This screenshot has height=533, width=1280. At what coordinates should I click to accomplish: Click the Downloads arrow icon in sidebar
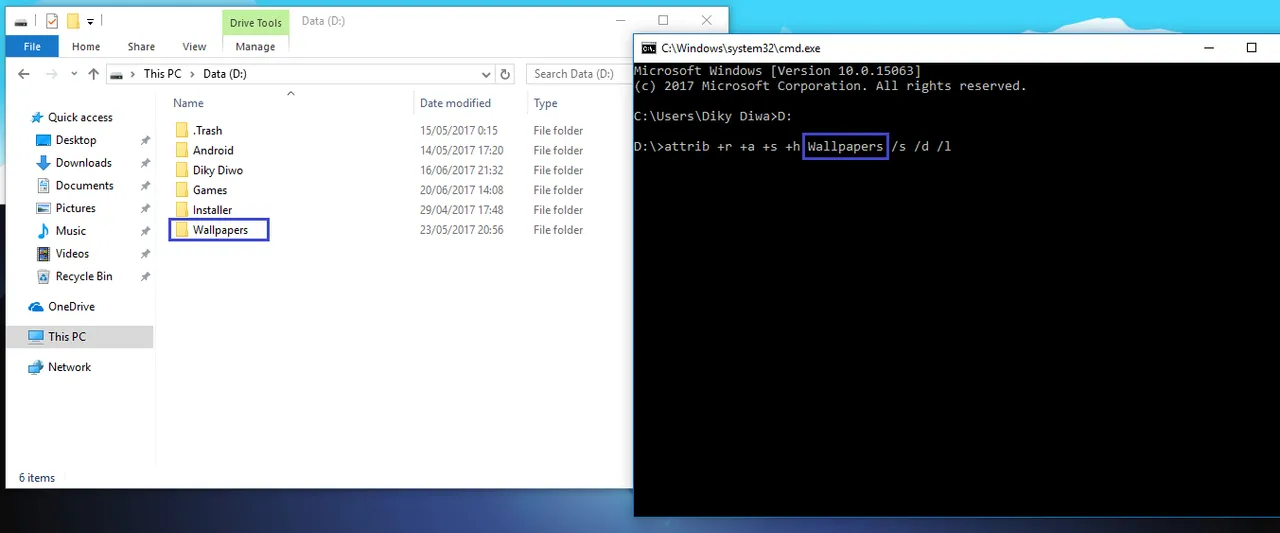[43, 163]
